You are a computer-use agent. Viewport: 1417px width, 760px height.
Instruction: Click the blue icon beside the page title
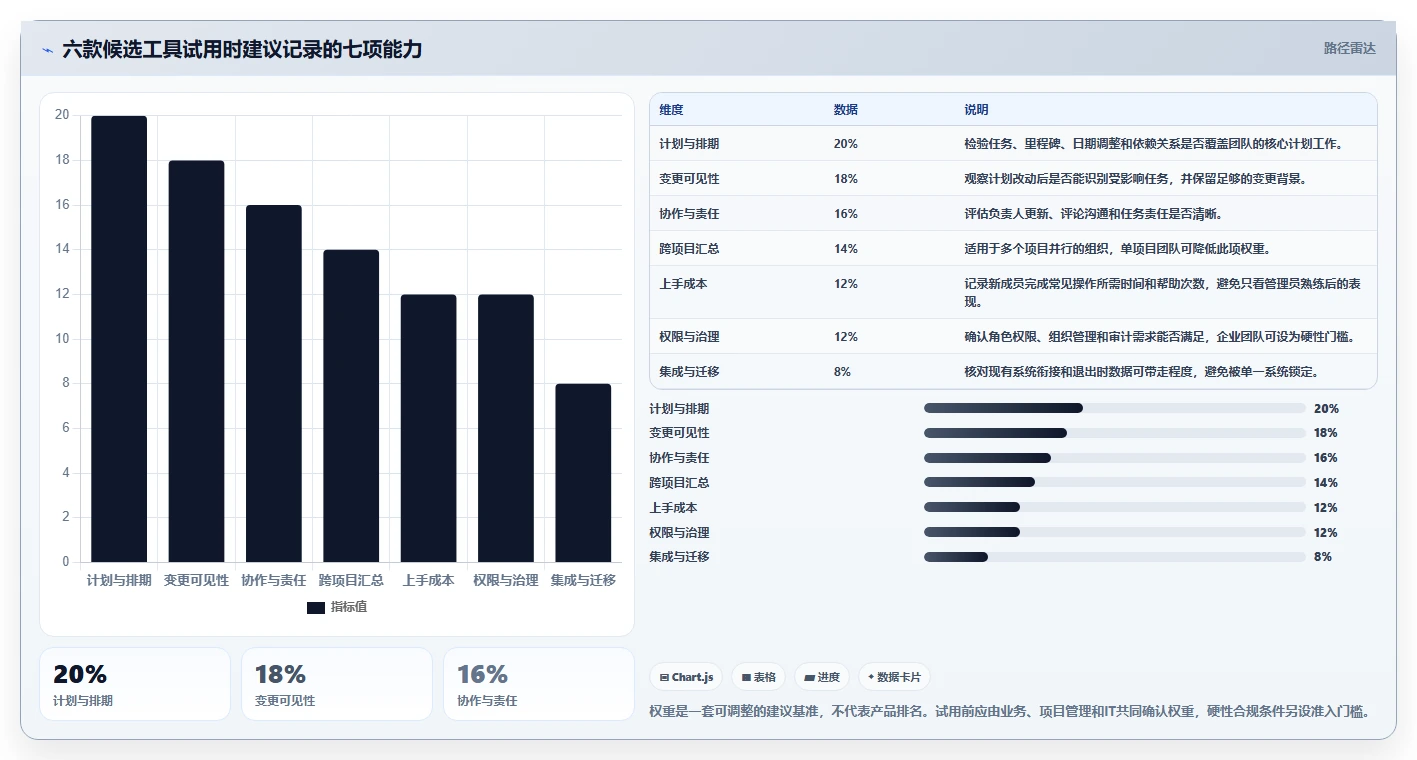click(x=47, y=50)
